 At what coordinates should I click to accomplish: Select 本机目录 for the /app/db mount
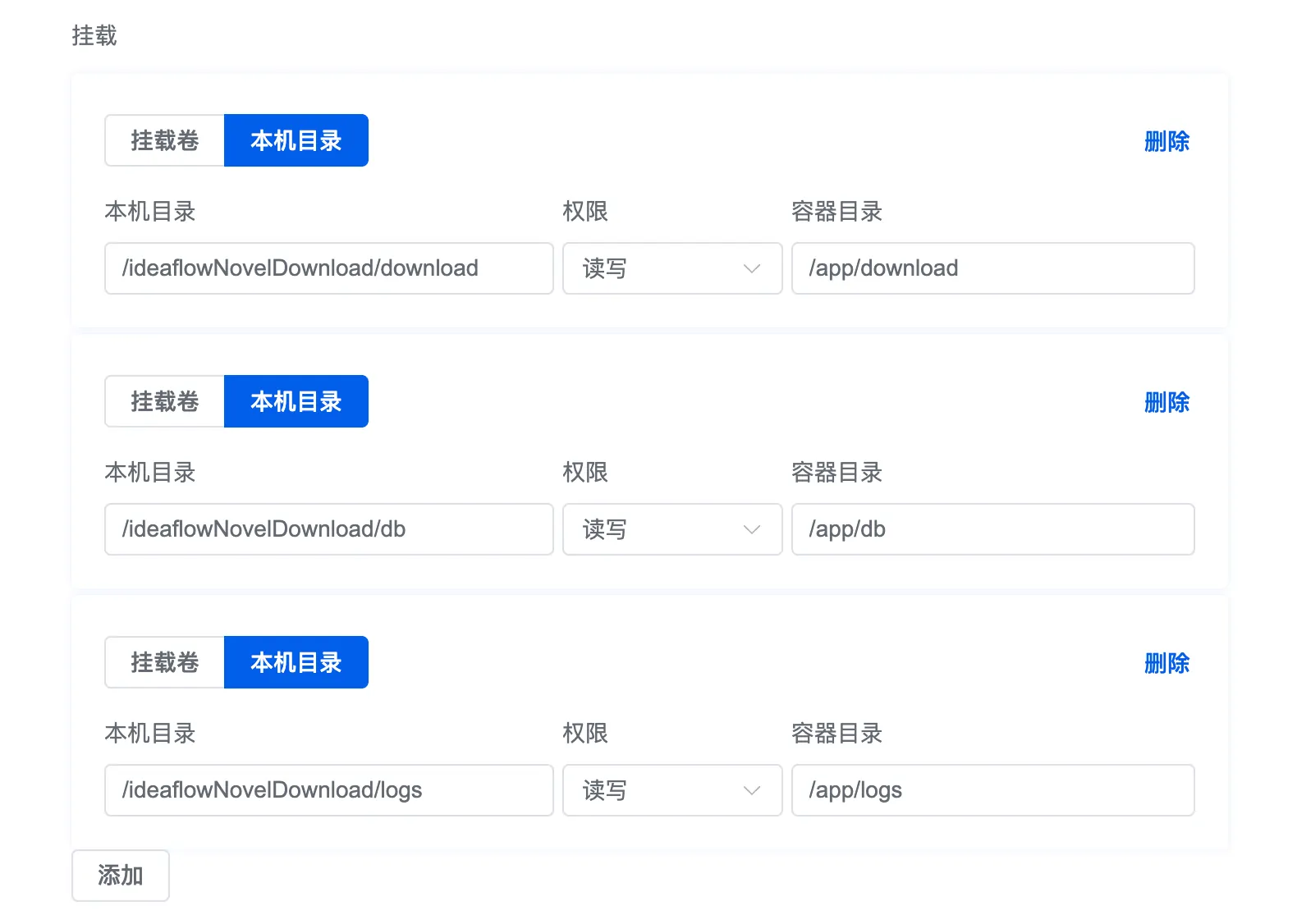(x=296, y=401)
